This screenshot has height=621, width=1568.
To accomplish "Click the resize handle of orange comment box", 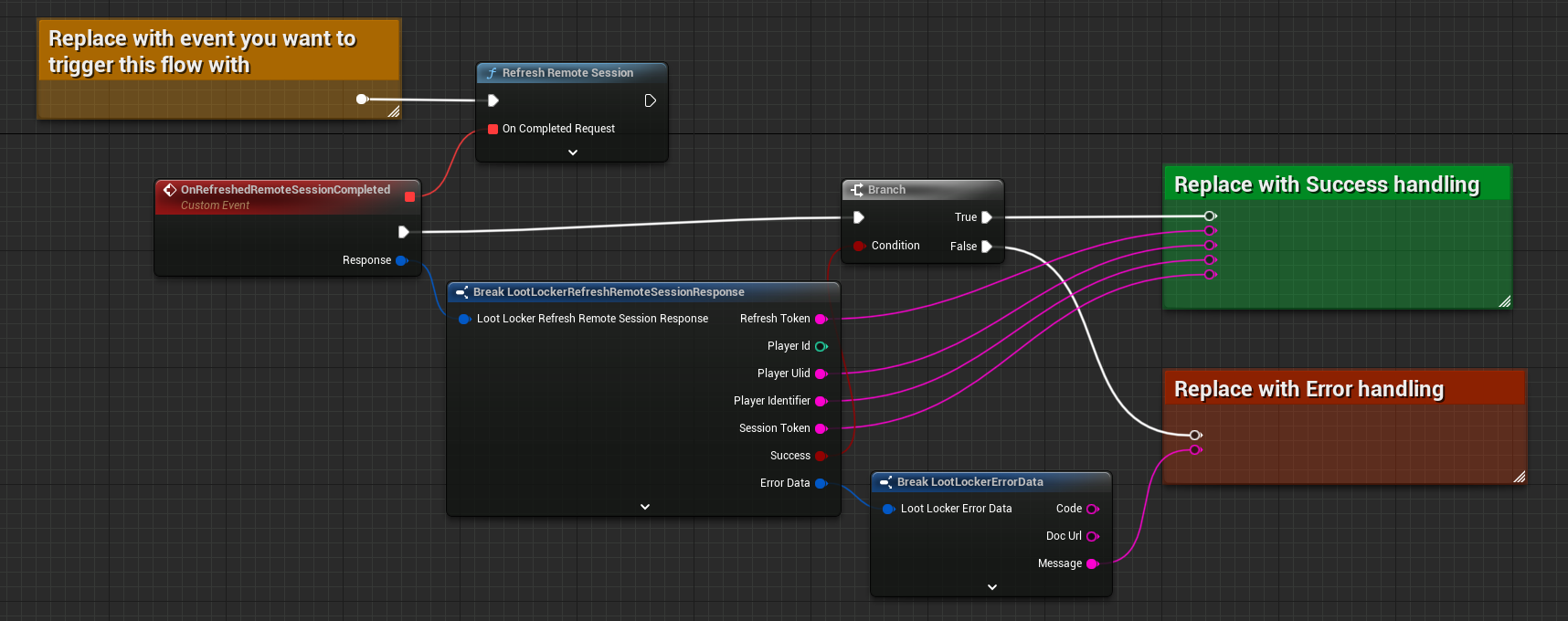I will click(393, 111).
